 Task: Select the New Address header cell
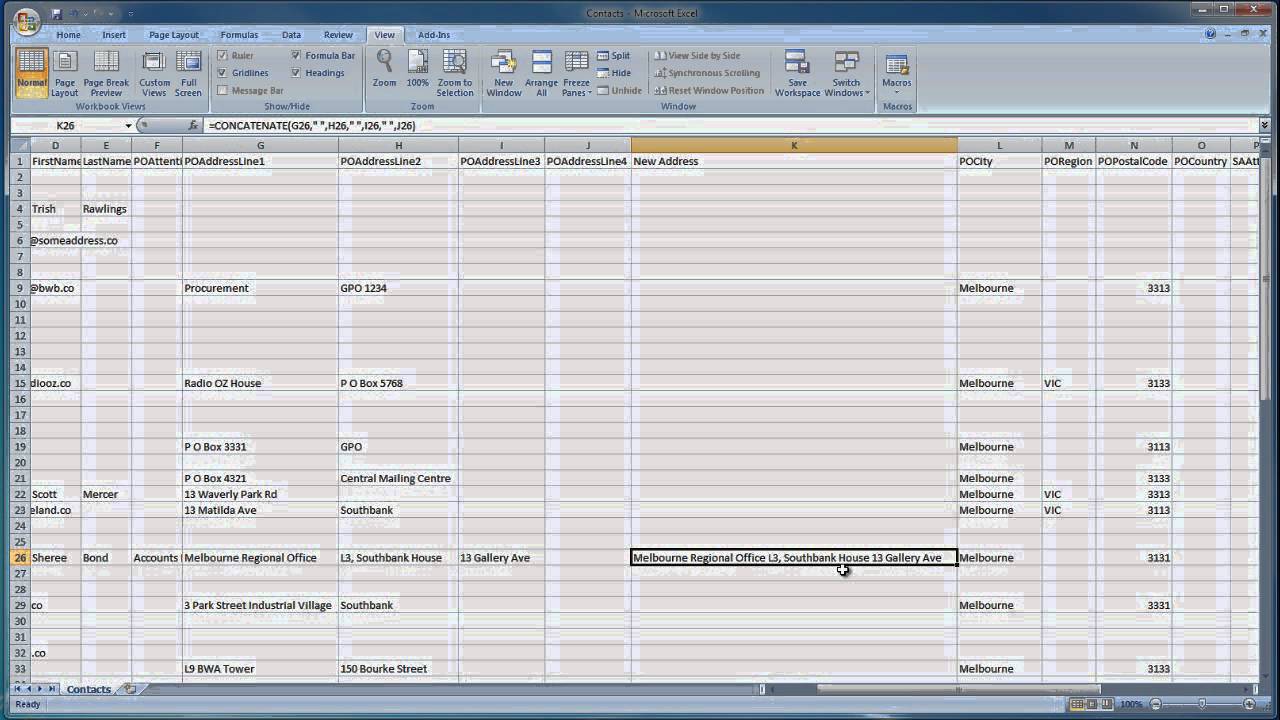click(x=794, y=161)
